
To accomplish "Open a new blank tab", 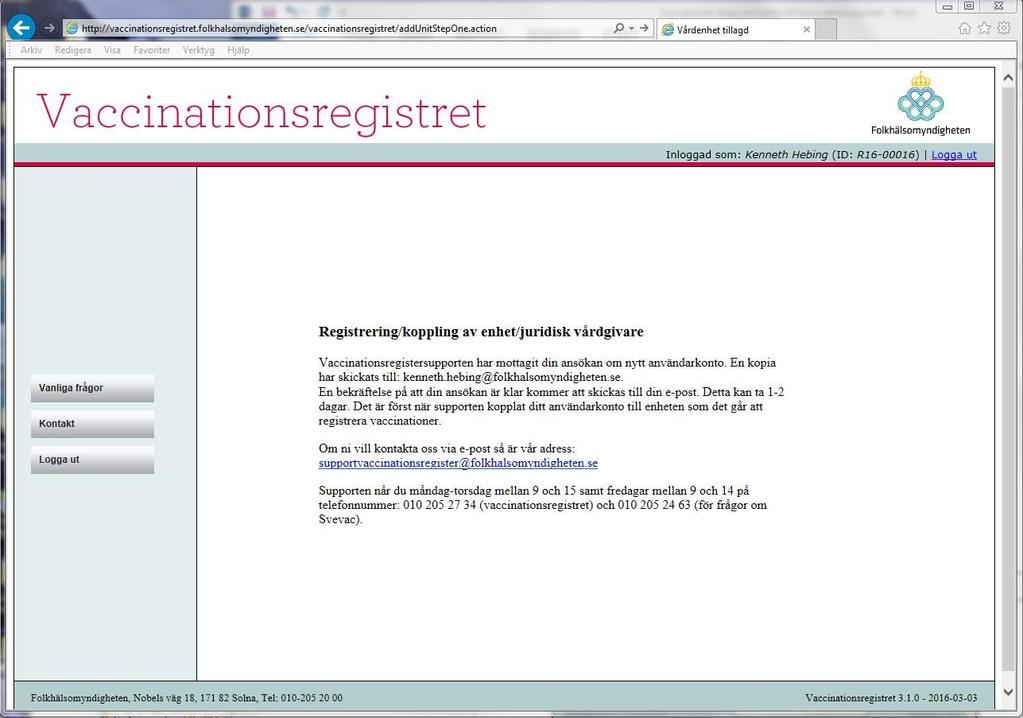I will (x=826, y=29).
